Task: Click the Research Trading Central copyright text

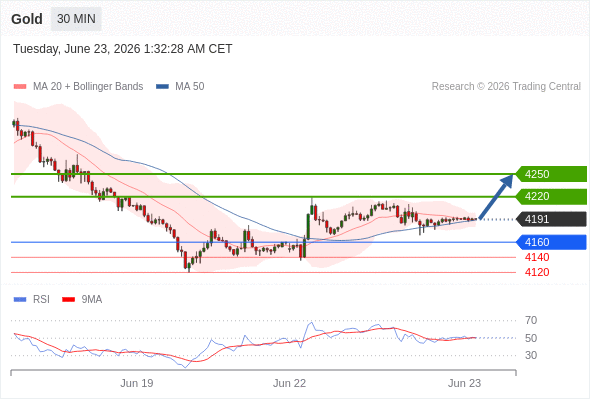Action: [506, 87]
